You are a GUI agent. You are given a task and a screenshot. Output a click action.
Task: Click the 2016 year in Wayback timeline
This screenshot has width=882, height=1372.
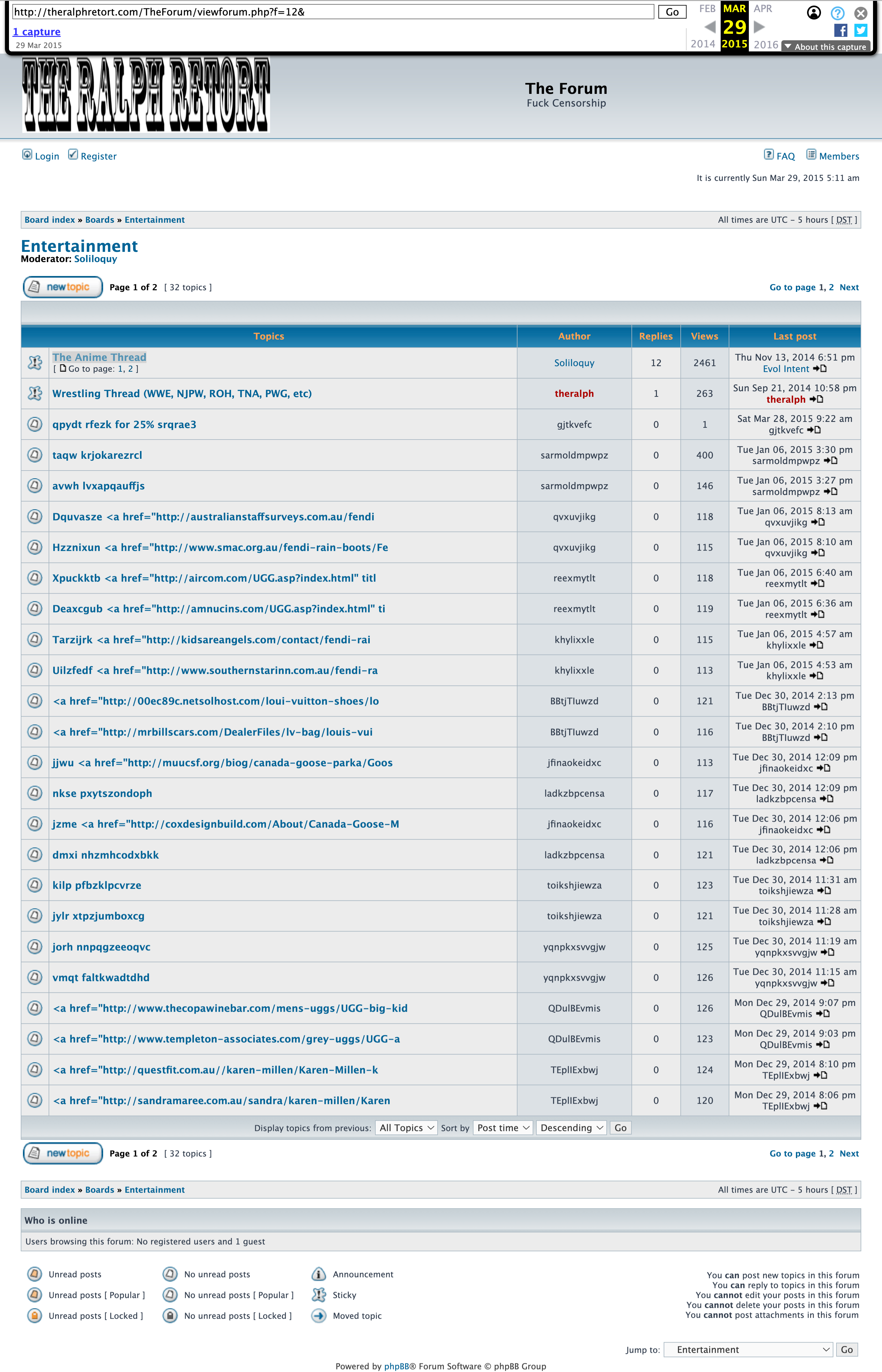pyautogui.click(x=766, y=44)
